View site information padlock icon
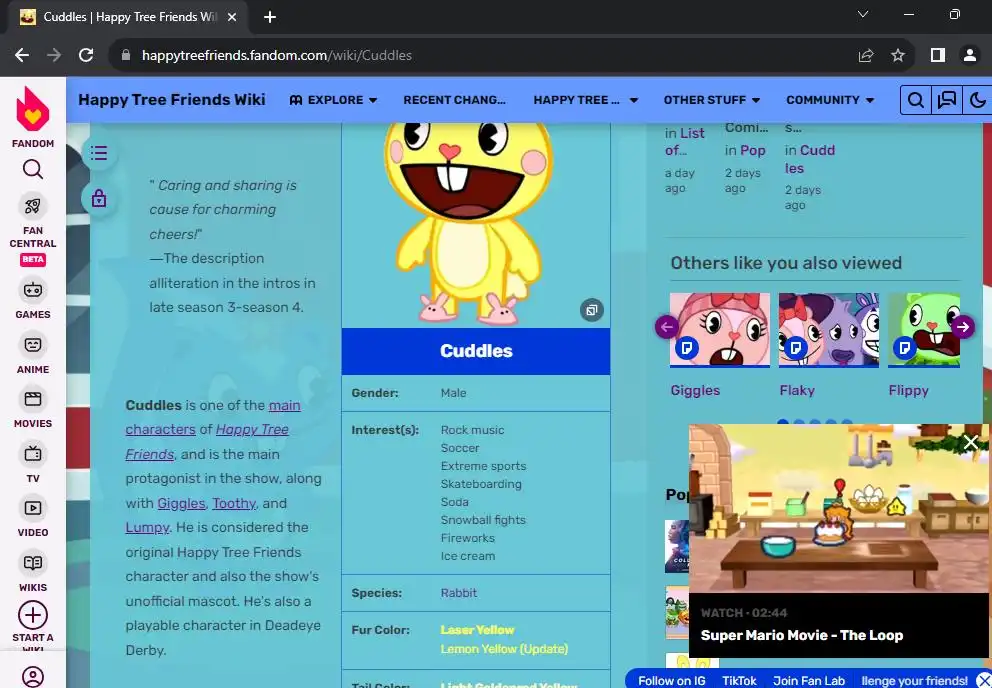Viewport: 992px width, 688px height. pos(126,55)
